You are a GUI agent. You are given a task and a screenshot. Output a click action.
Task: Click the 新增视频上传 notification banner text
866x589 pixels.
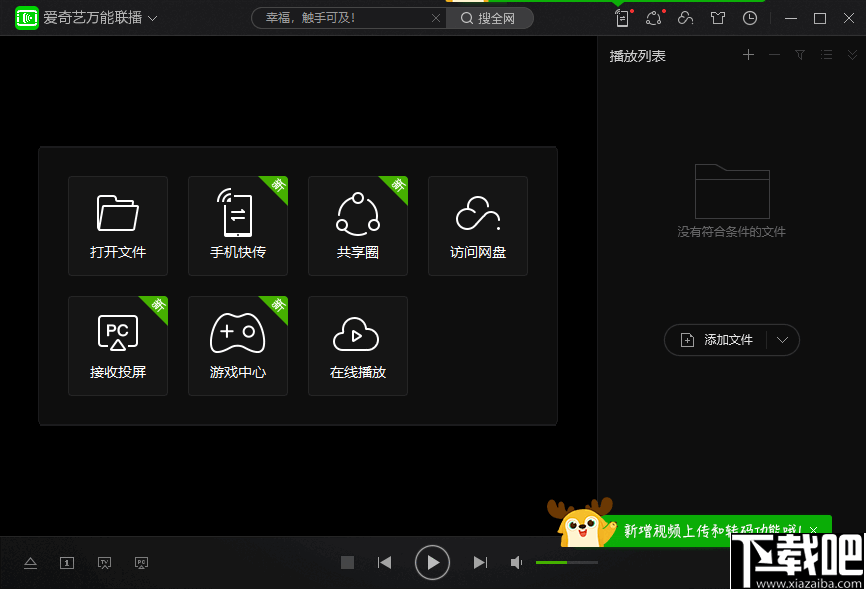click(x=712, y=530)
